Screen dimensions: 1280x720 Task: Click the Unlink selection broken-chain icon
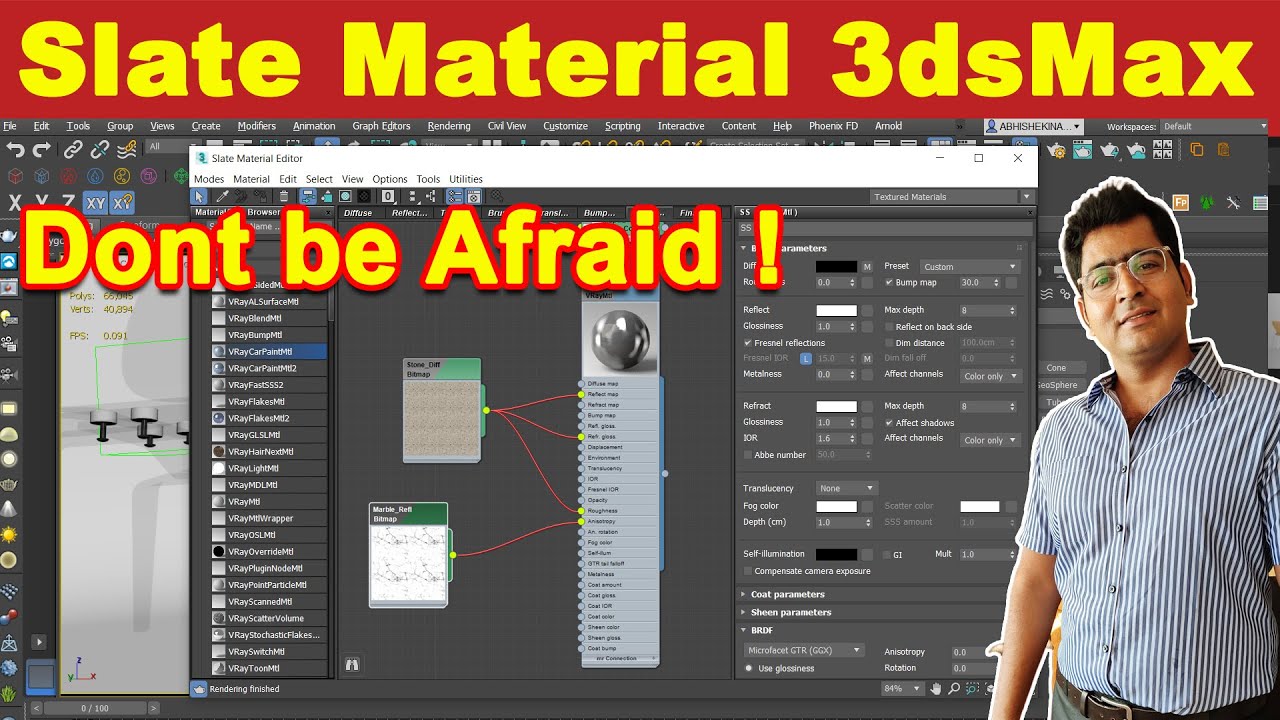[100, 150]
